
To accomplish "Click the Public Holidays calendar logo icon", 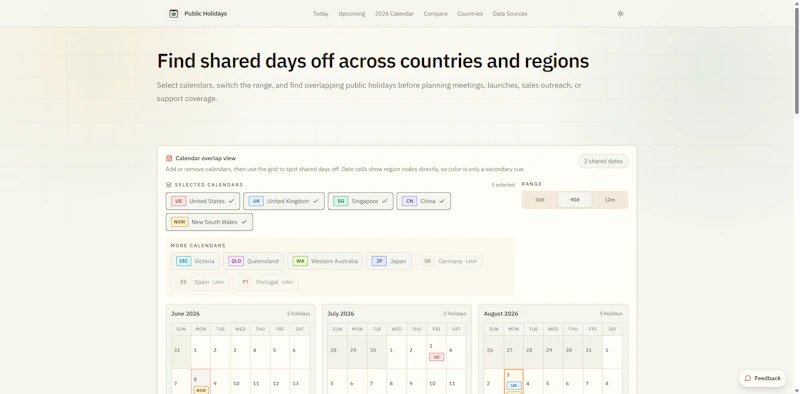I will (173, 14).
